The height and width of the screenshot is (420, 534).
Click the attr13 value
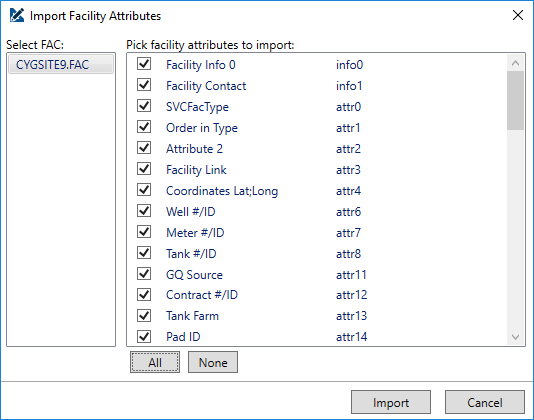[351, 316]
